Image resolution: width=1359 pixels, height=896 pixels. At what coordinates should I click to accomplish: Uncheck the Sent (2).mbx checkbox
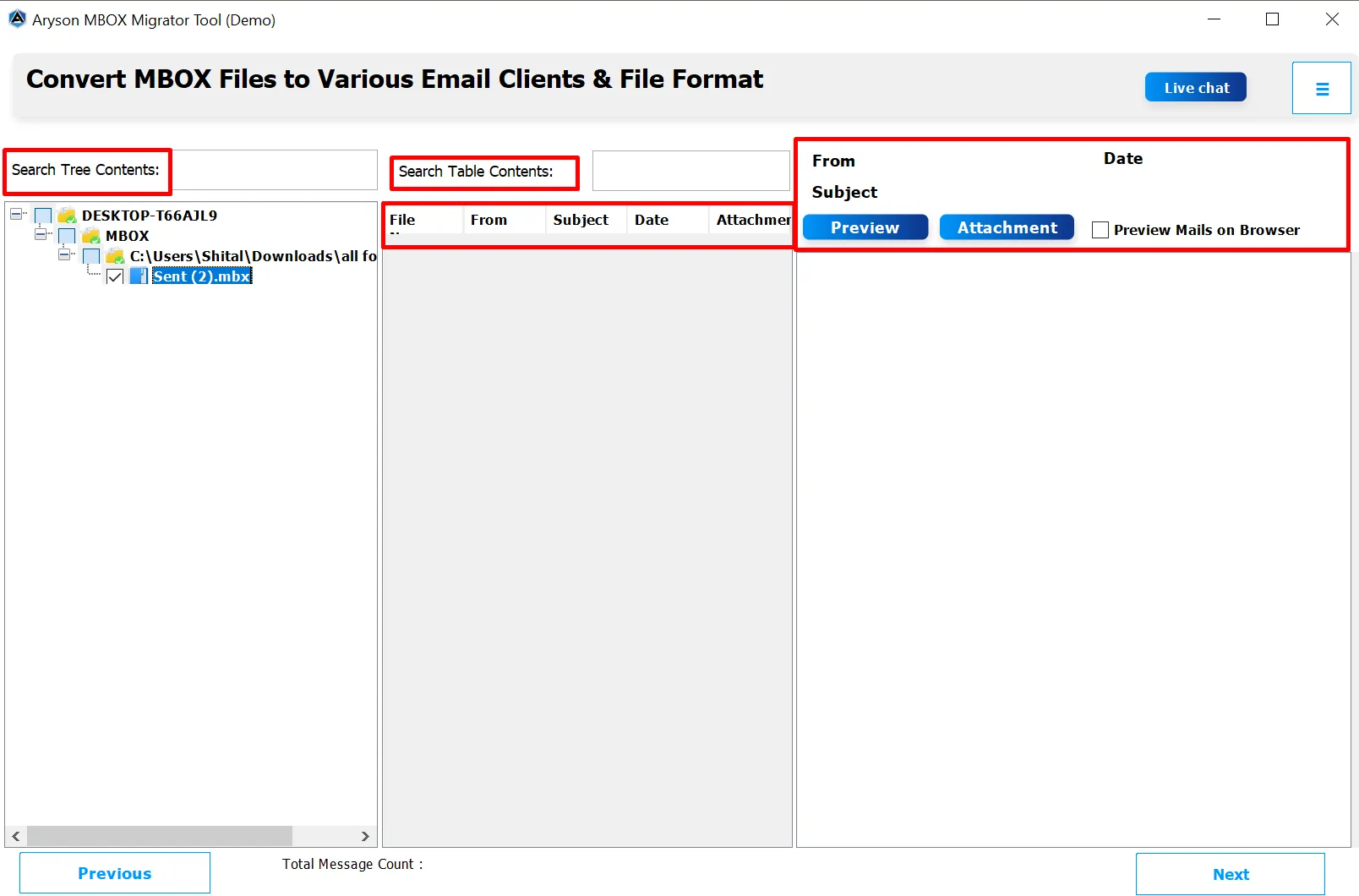click(116, 276)
